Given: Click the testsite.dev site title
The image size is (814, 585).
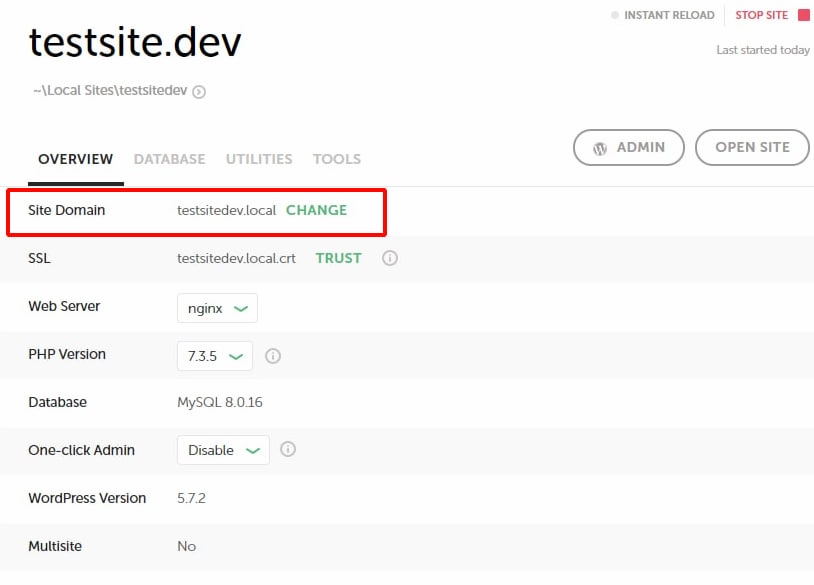Looking at the screenshot, I should coord(135,42).
